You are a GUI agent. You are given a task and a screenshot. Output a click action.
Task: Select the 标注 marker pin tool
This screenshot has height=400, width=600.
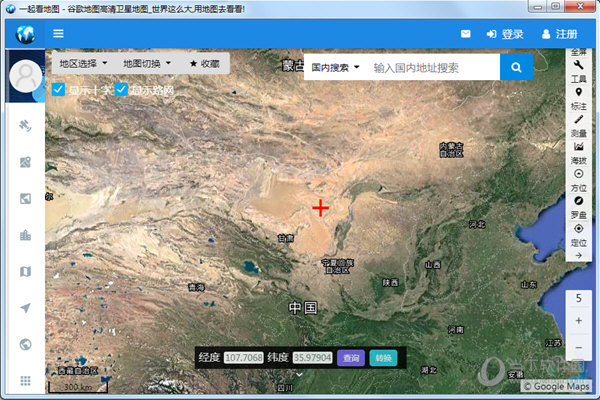(x=579, y=99)
